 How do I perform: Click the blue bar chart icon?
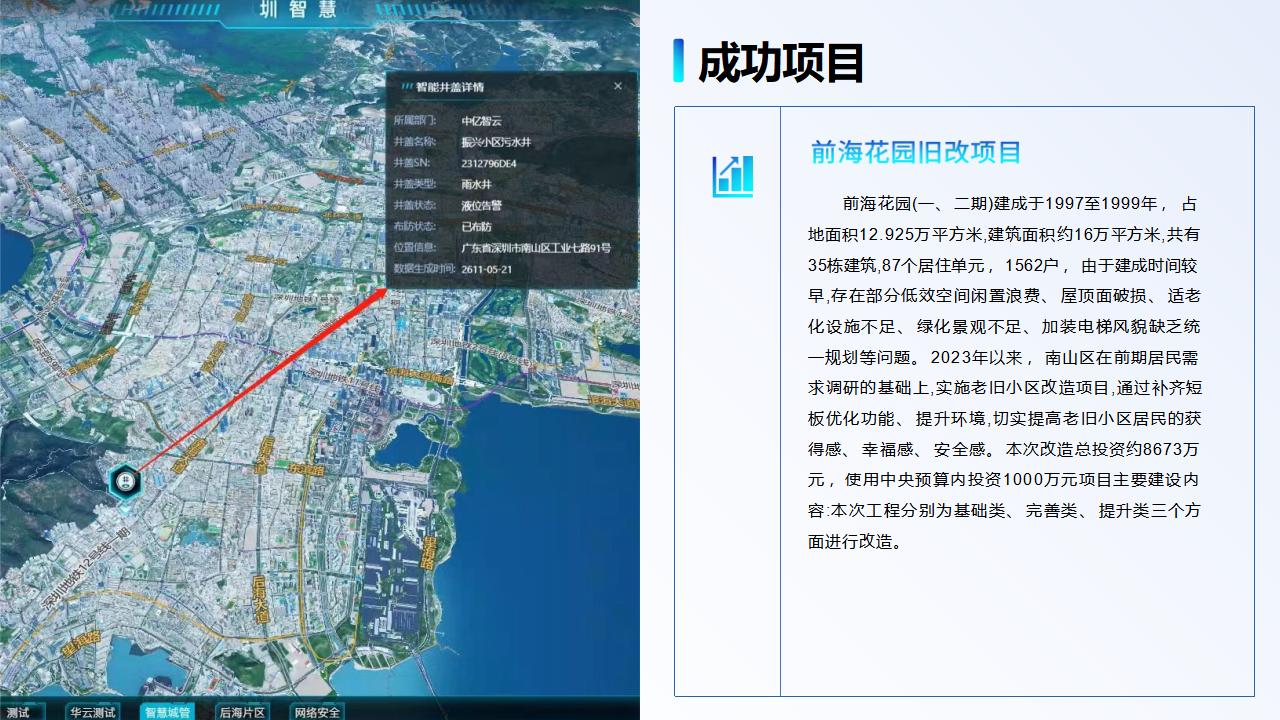[732, 177]
